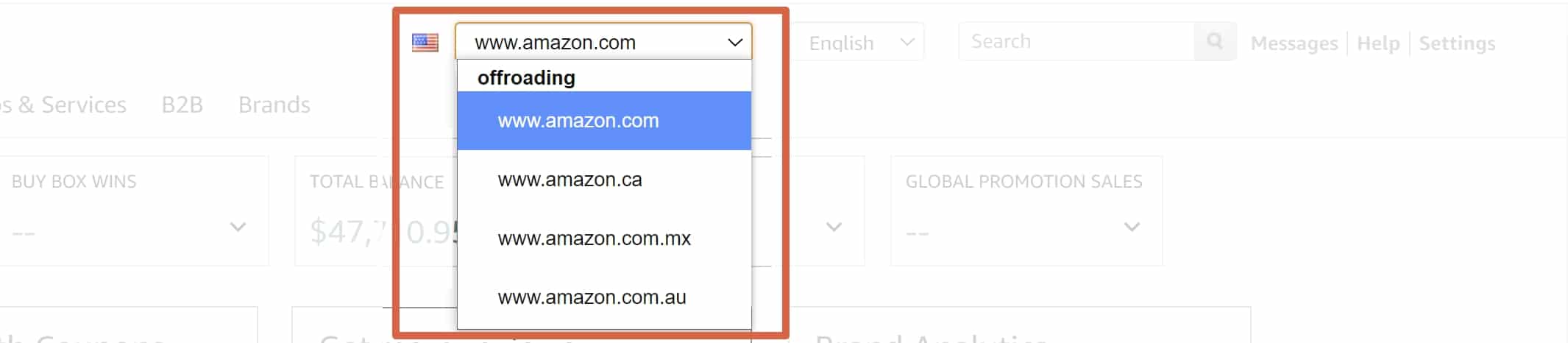Expand the chevron left of Global Promotion Sales
This screenshot has height=343, width=1568.
coord(834,227)
